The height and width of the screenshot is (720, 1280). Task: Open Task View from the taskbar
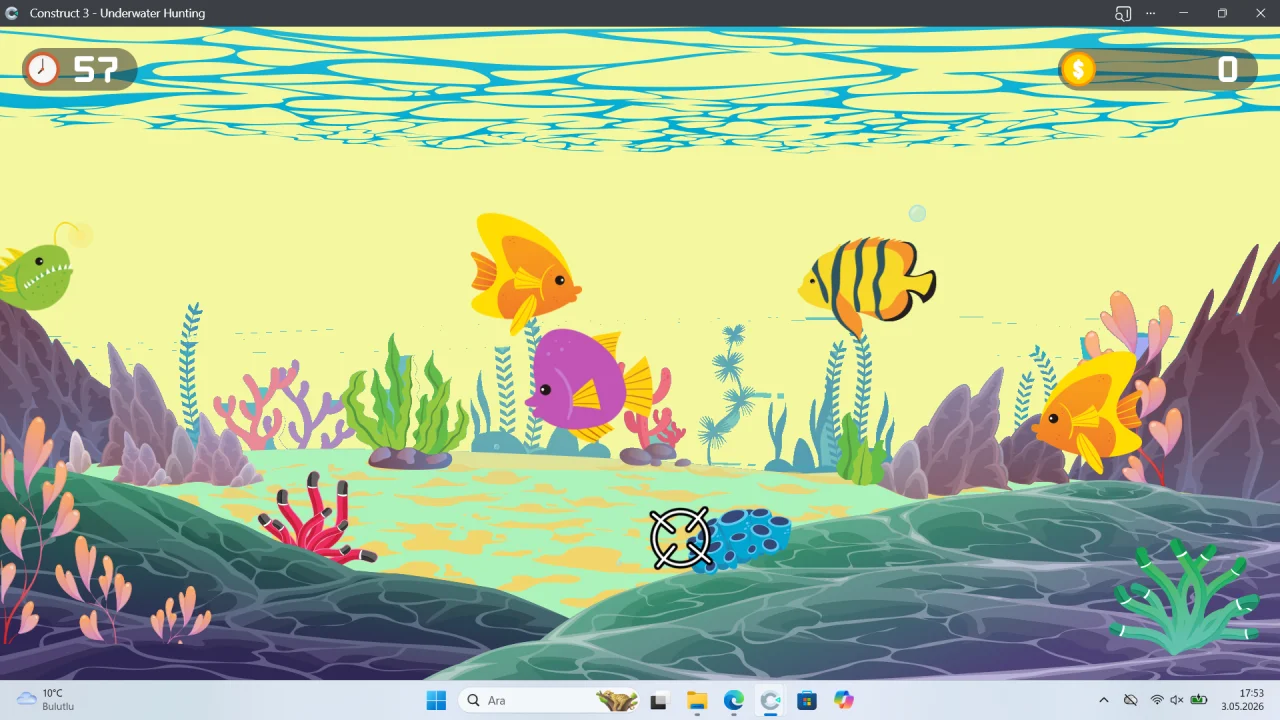point(658,701)
